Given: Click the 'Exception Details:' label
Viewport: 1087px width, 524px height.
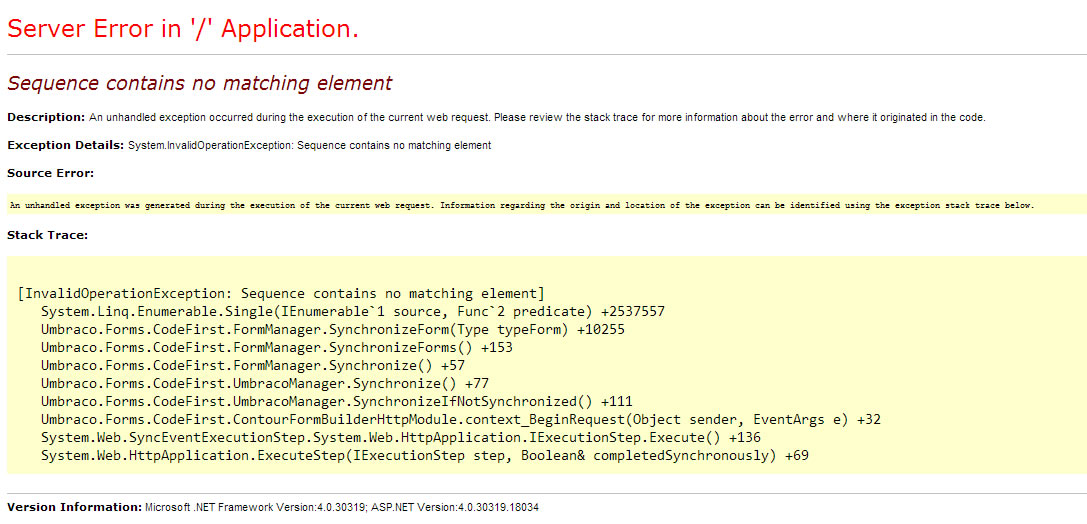Looking at the screenshot, I should pyautogui.click(x=66, y=145).
